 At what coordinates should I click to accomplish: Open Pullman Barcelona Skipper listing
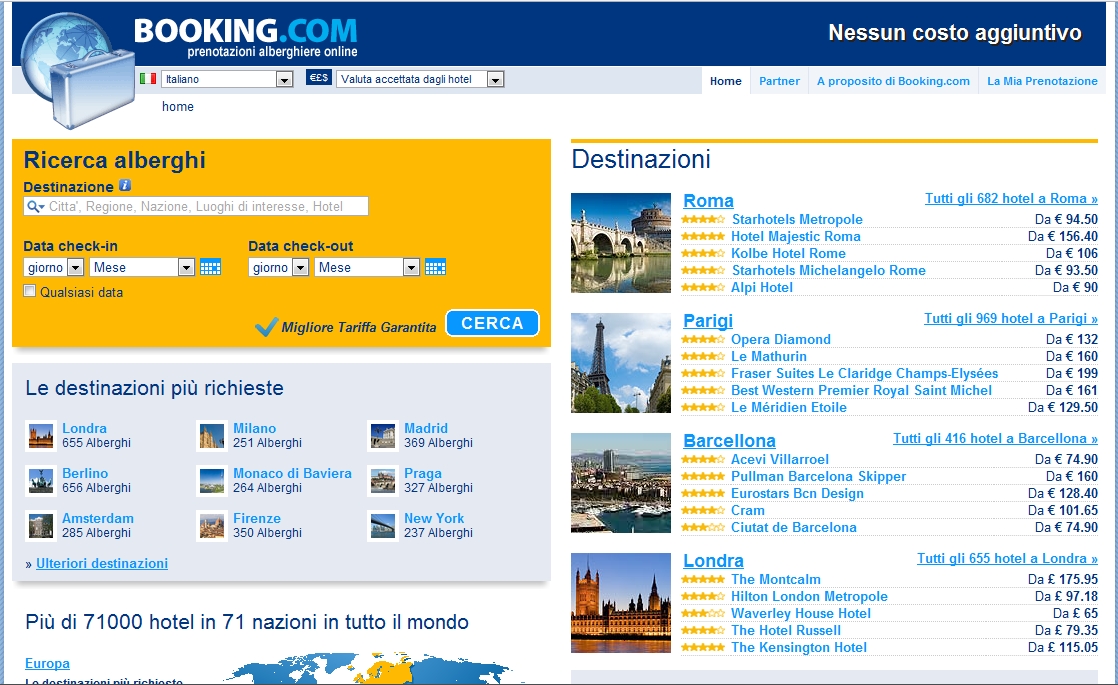tap(819, 476)
